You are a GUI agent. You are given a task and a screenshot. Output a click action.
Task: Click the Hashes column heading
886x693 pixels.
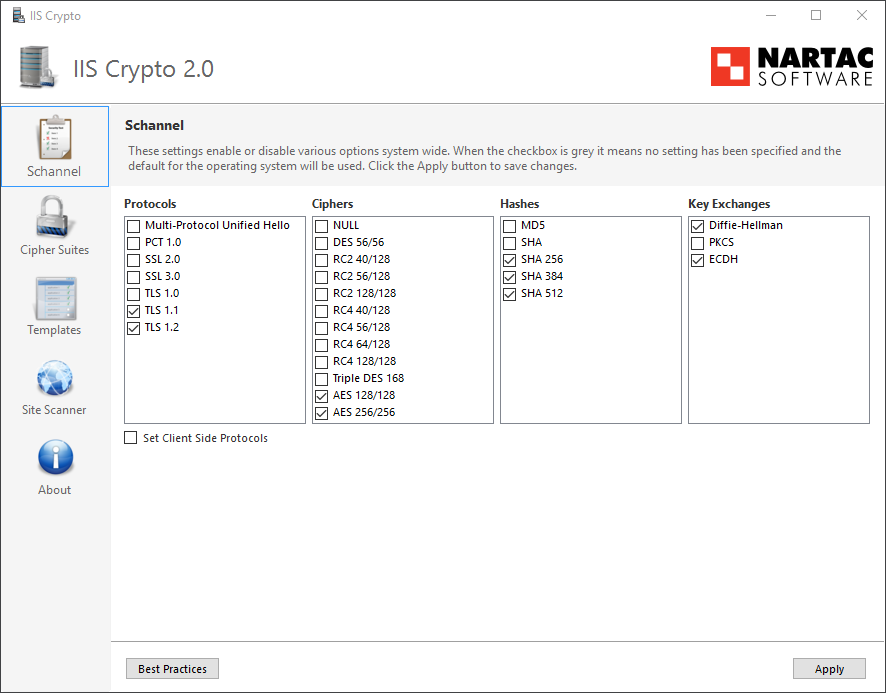[520, 204]
